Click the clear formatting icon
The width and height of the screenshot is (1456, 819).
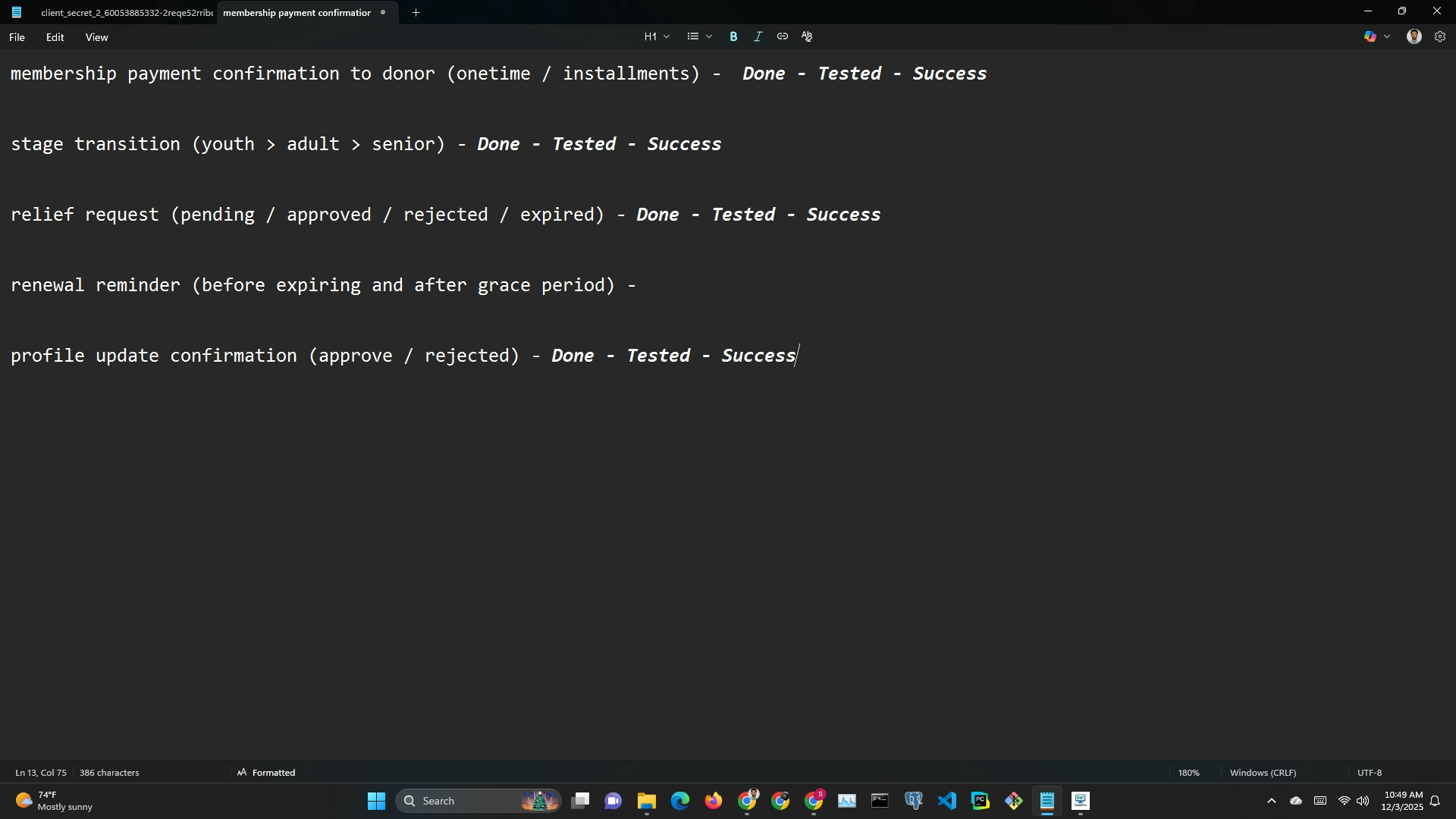pos(807,36)
